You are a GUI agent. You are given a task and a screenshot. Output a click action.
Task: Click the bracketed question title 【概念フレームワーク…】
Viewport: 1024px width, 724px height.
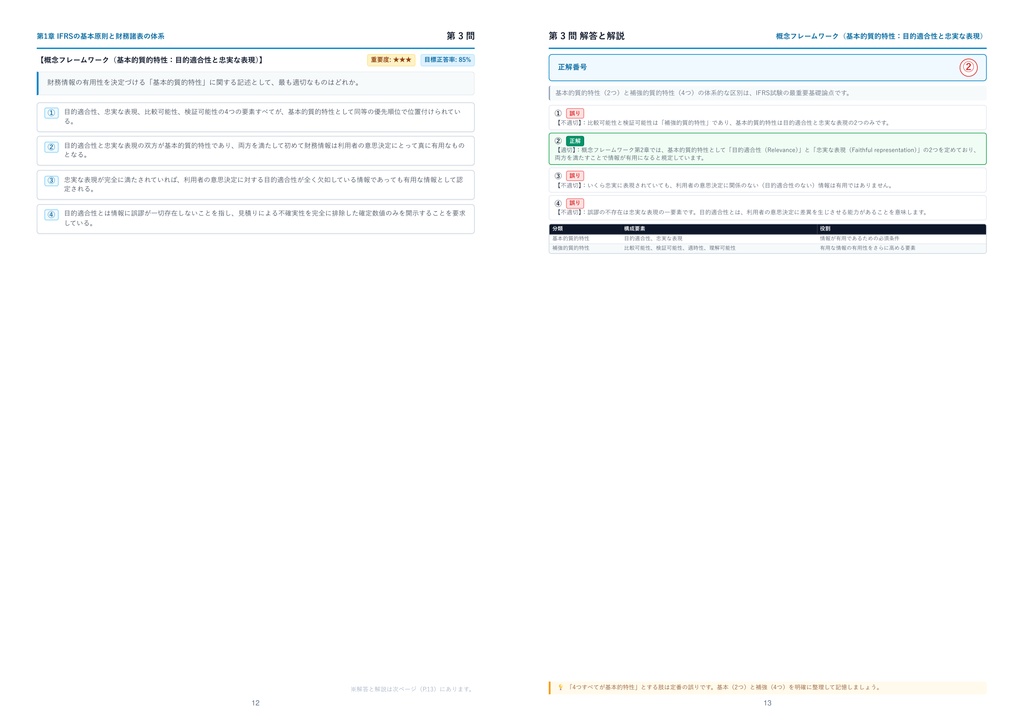[151, 60]
